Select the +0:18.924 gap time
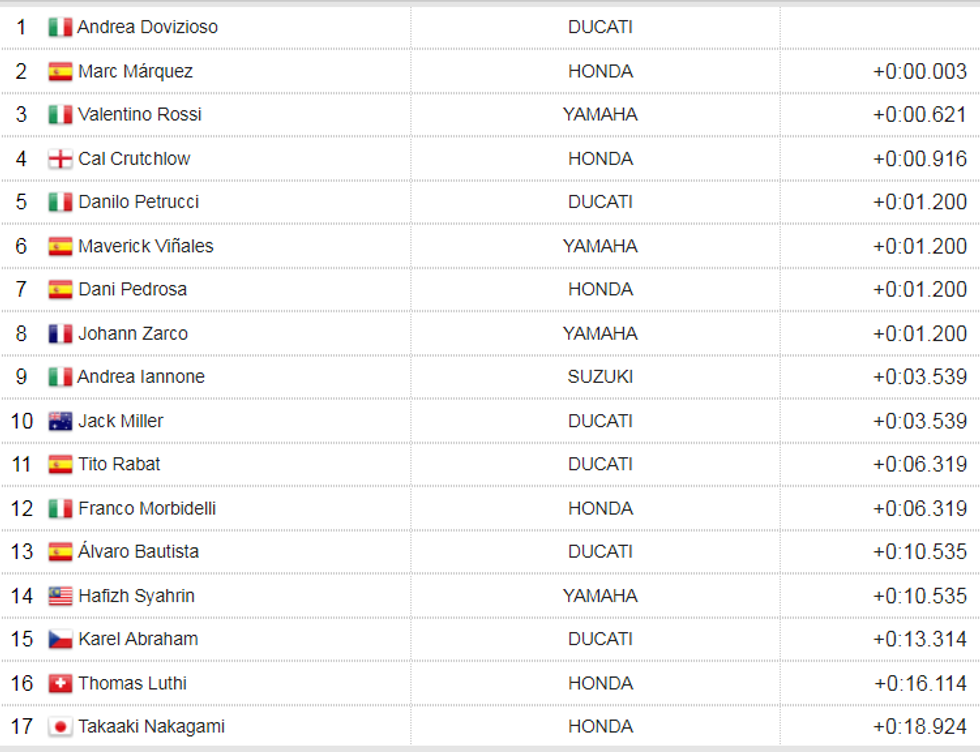This screenshot has width=980, height=752. tap(919, 727)
